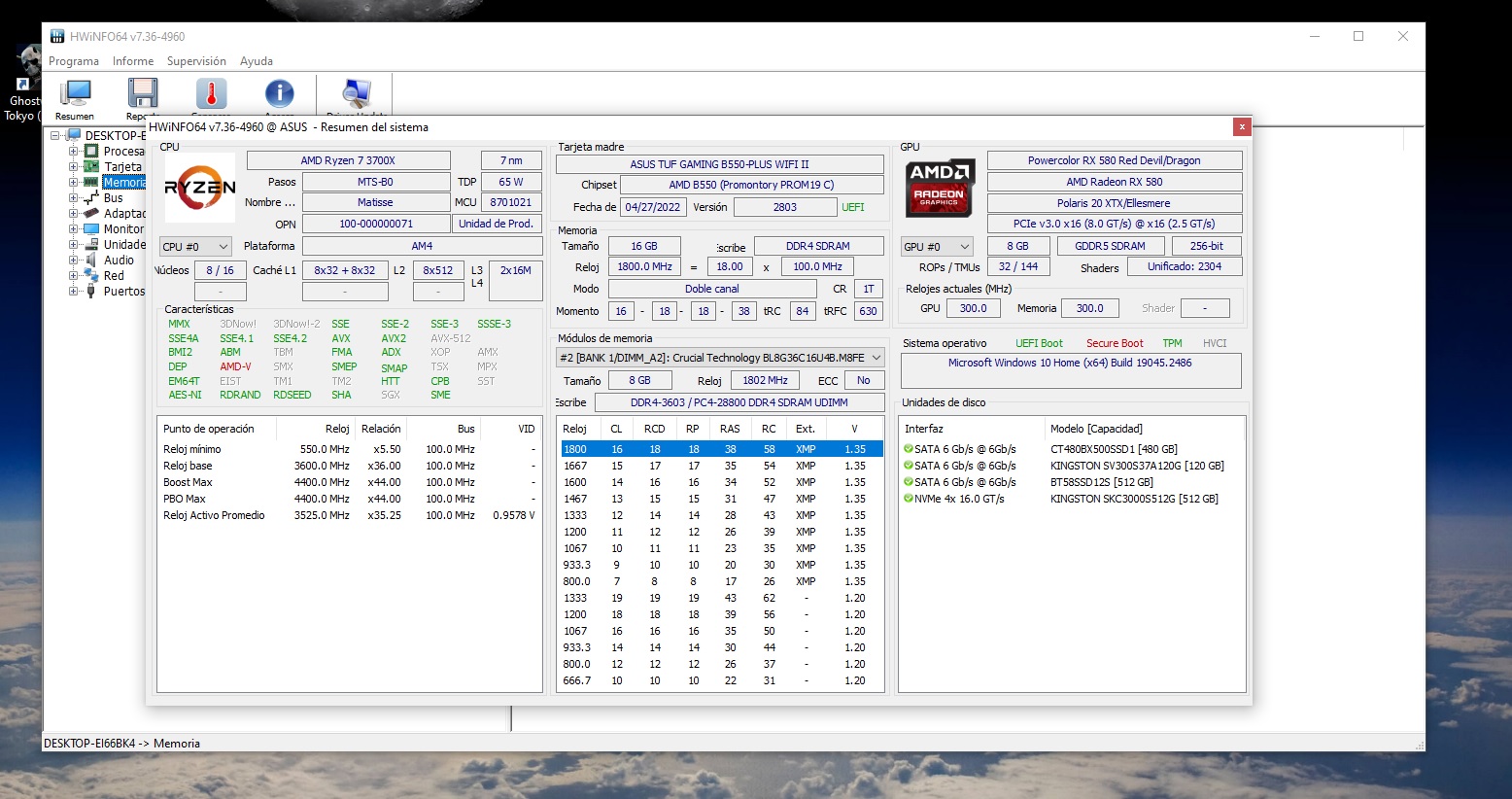Click green status icon of KINGSTON SV300S37A120G drive

click(x=908, y=466)
